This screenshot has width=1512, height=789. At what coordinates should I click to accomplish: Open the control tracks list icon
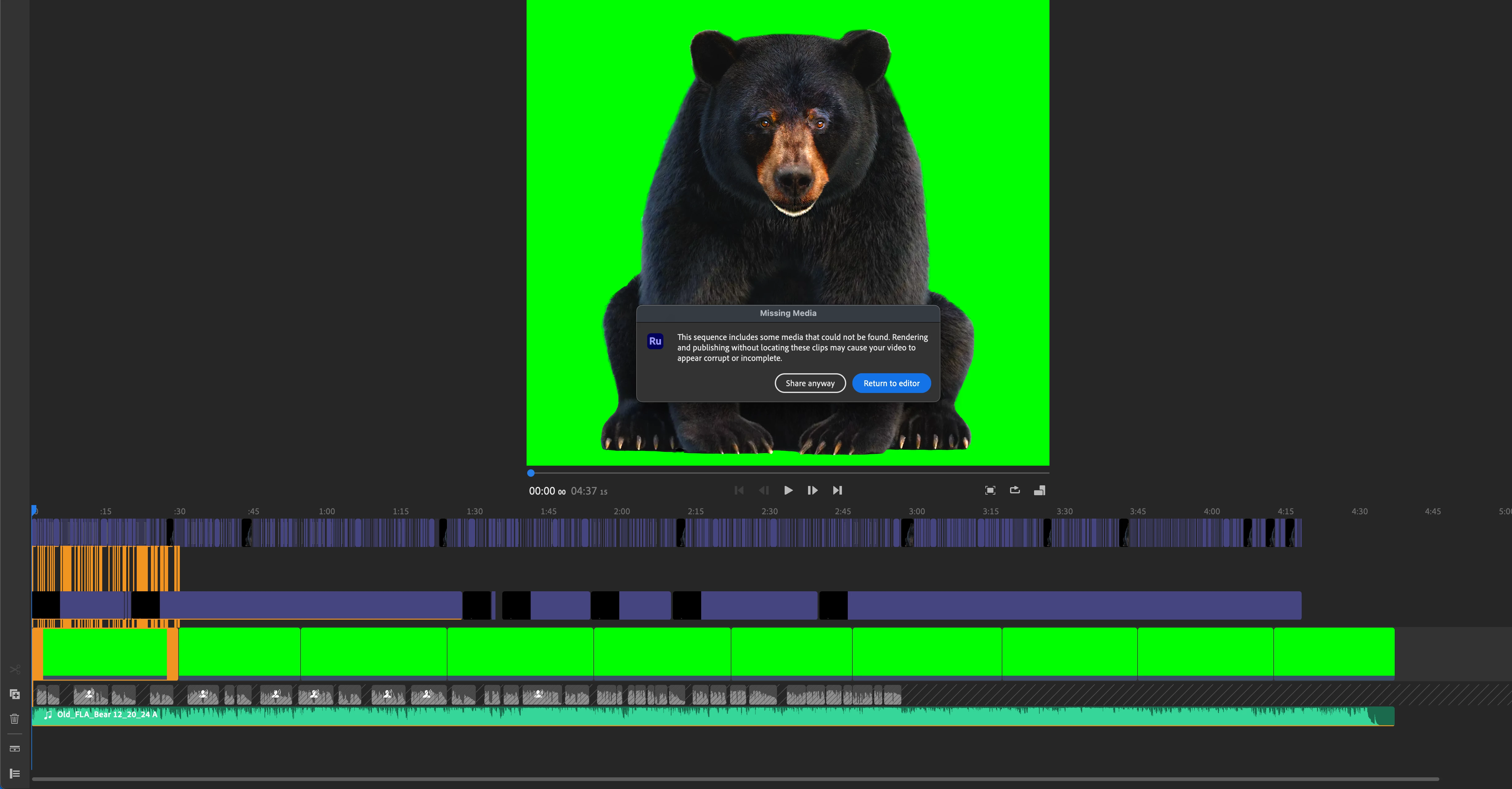click(x=15, y=774)
